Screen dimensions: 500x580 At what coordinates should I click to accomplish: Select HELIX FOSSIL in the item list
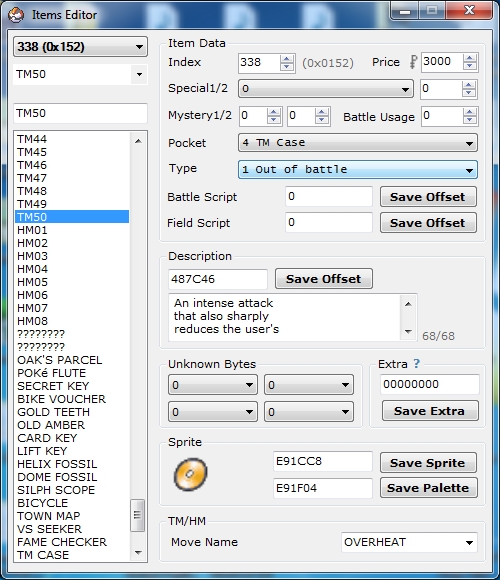point(72,464)
